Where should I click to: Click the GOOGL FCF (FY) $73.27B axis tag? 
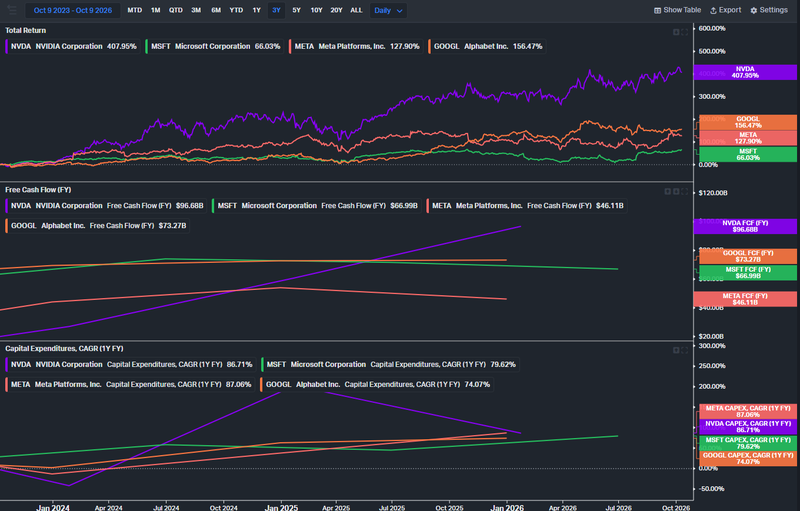[x=748, y=256]
